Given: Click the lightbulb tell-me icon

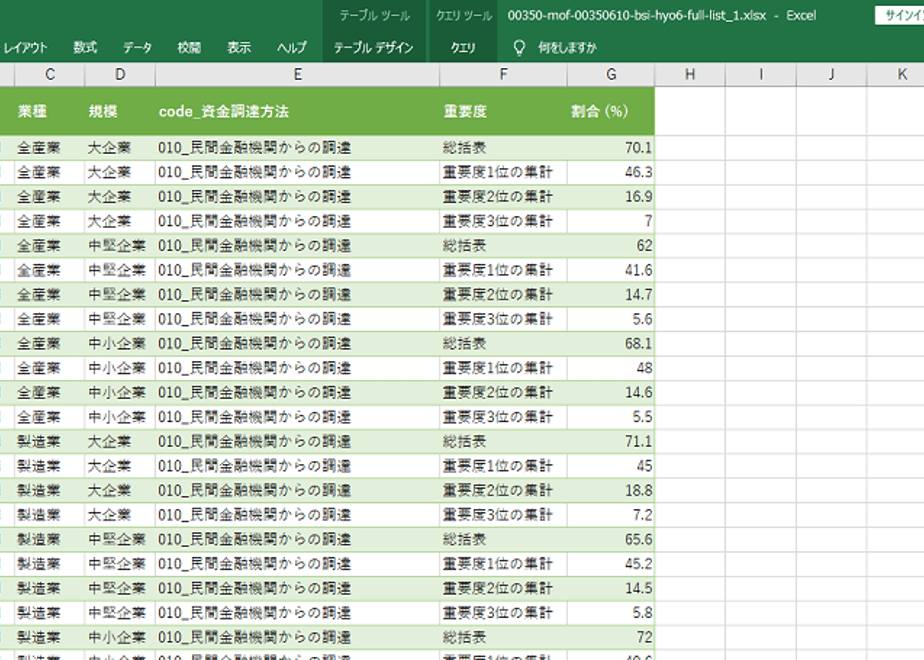Looking at the screenshot, I should (x=519, y=48).
